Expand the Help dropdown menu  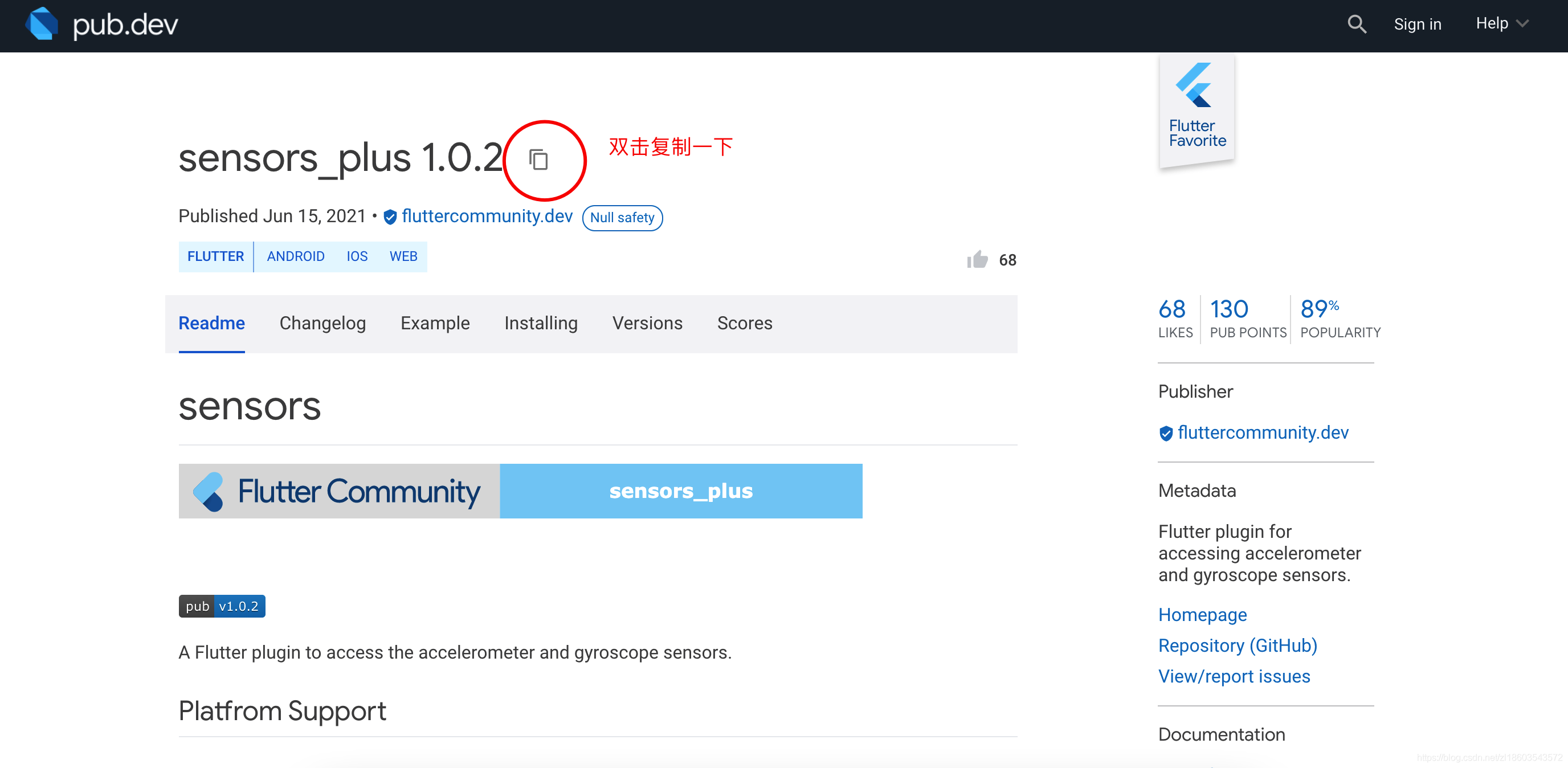tap(1502, 24)
